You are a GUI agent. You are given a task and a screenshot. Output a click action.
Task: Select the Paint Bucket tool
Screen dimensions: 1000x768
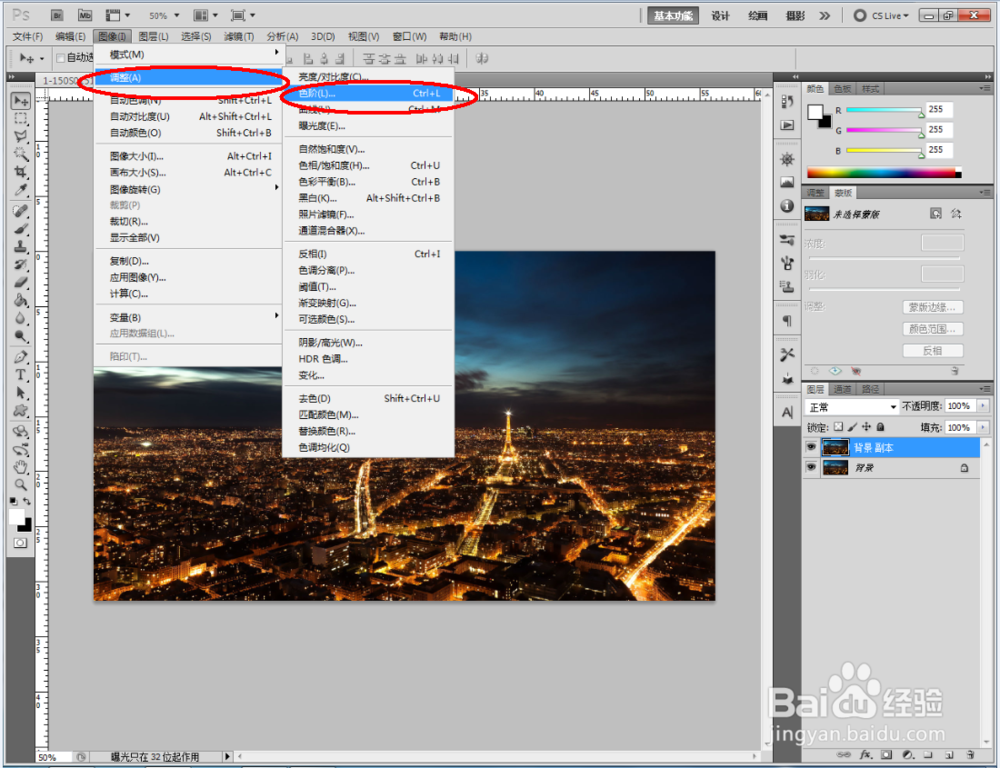coord(20,300)
